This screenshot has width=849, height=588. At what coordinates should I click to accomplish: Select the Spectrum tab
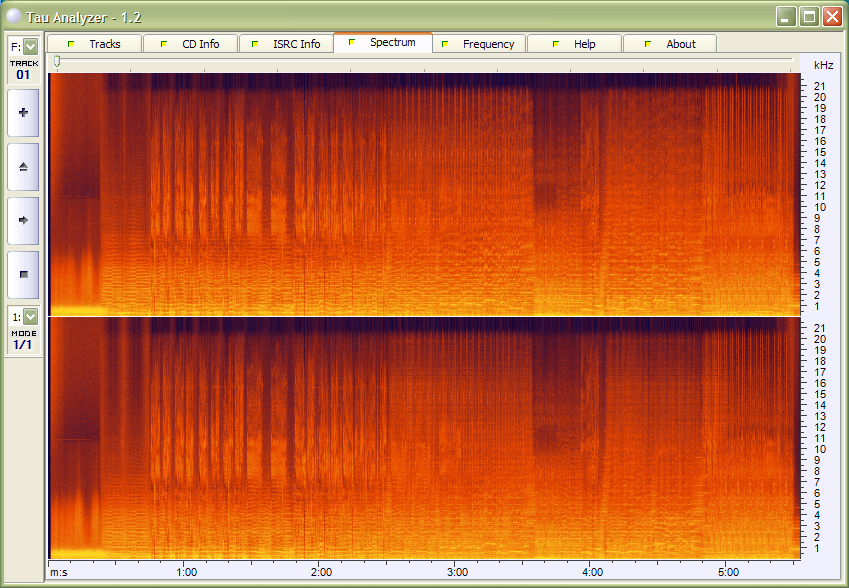click(x=383, y=42)
